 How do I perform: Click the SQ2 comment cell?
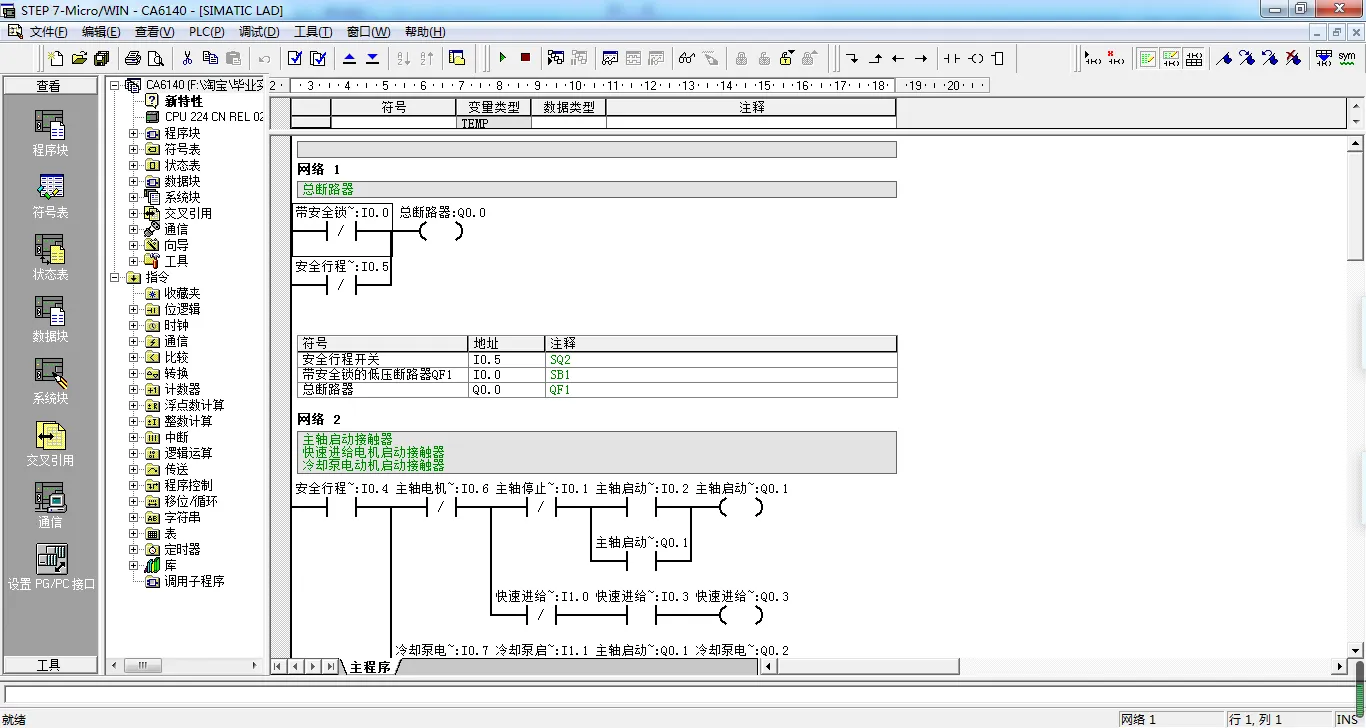tap(720, 359)
